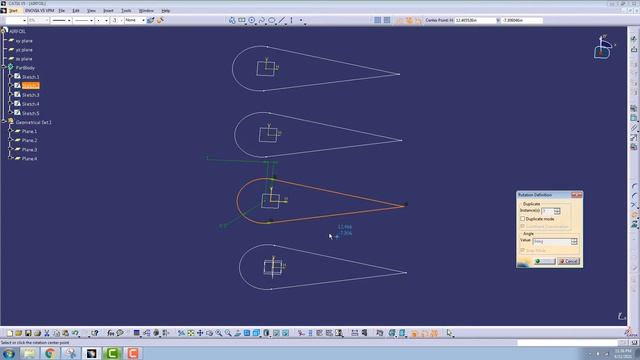Select the Zoom In magnifier icon
Screen dimensions: 640x360
tap(219, 333)
